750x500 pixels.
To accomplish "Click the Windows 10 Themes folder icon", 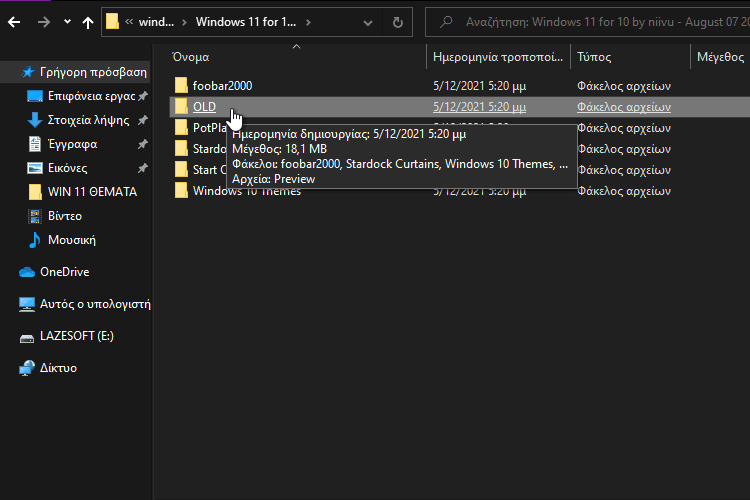I will 181,190.
